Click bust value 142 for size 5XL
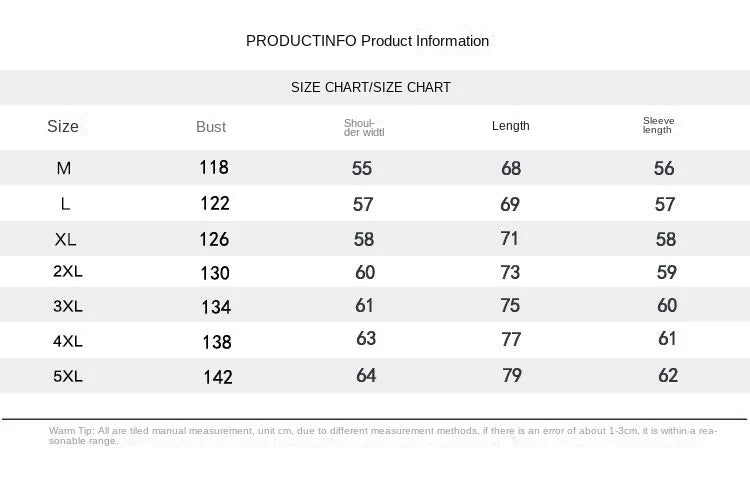This screenshot has height=486, width=750. tap(217, 377)
